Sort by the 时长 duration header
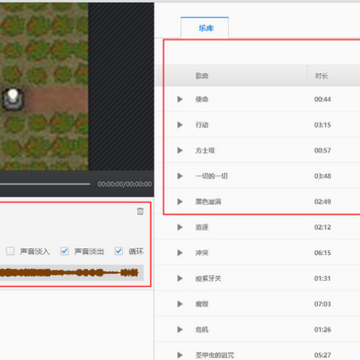Viewport: 360px width, 360px height. coord(322,76)
